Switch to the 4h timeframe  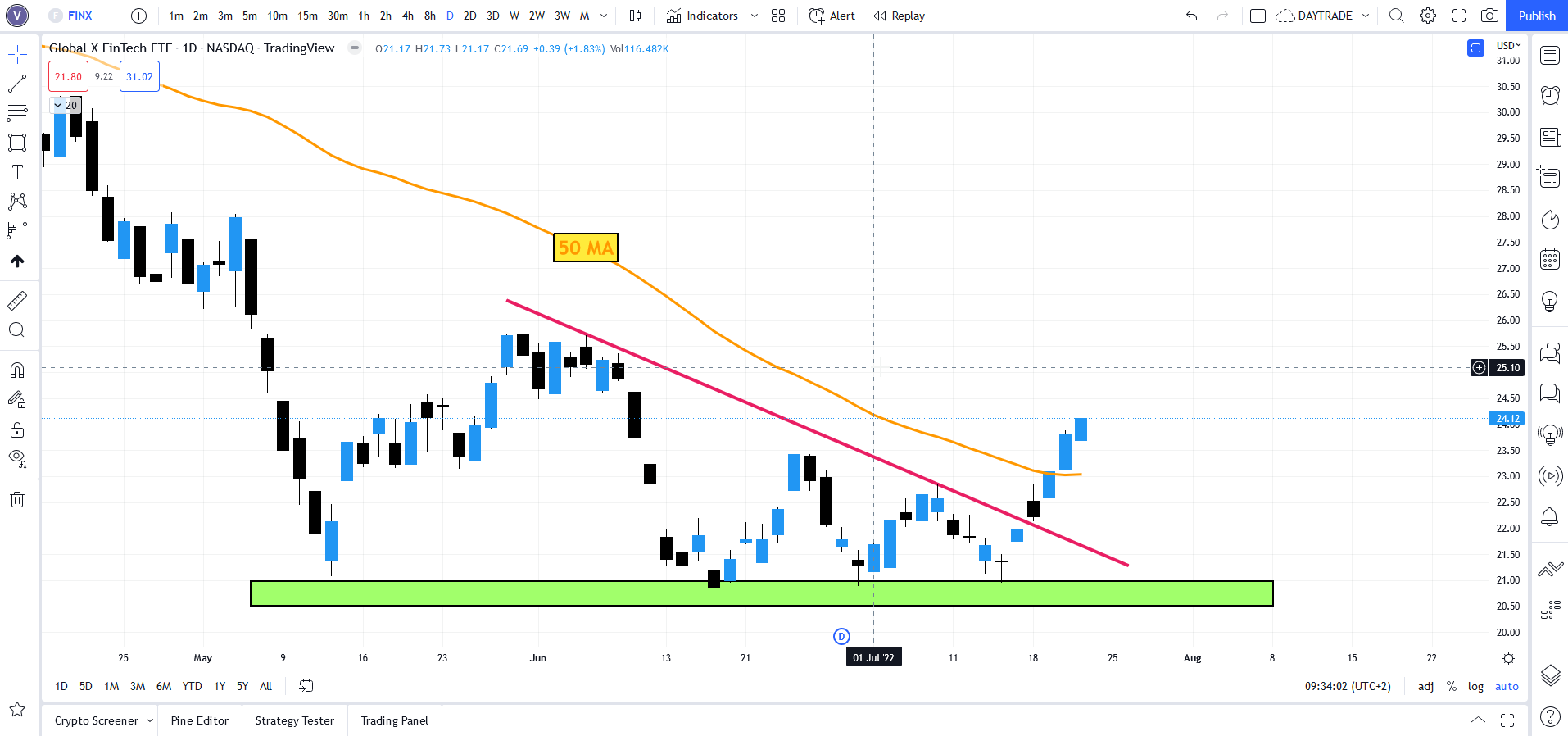click(x=408, y=16)
